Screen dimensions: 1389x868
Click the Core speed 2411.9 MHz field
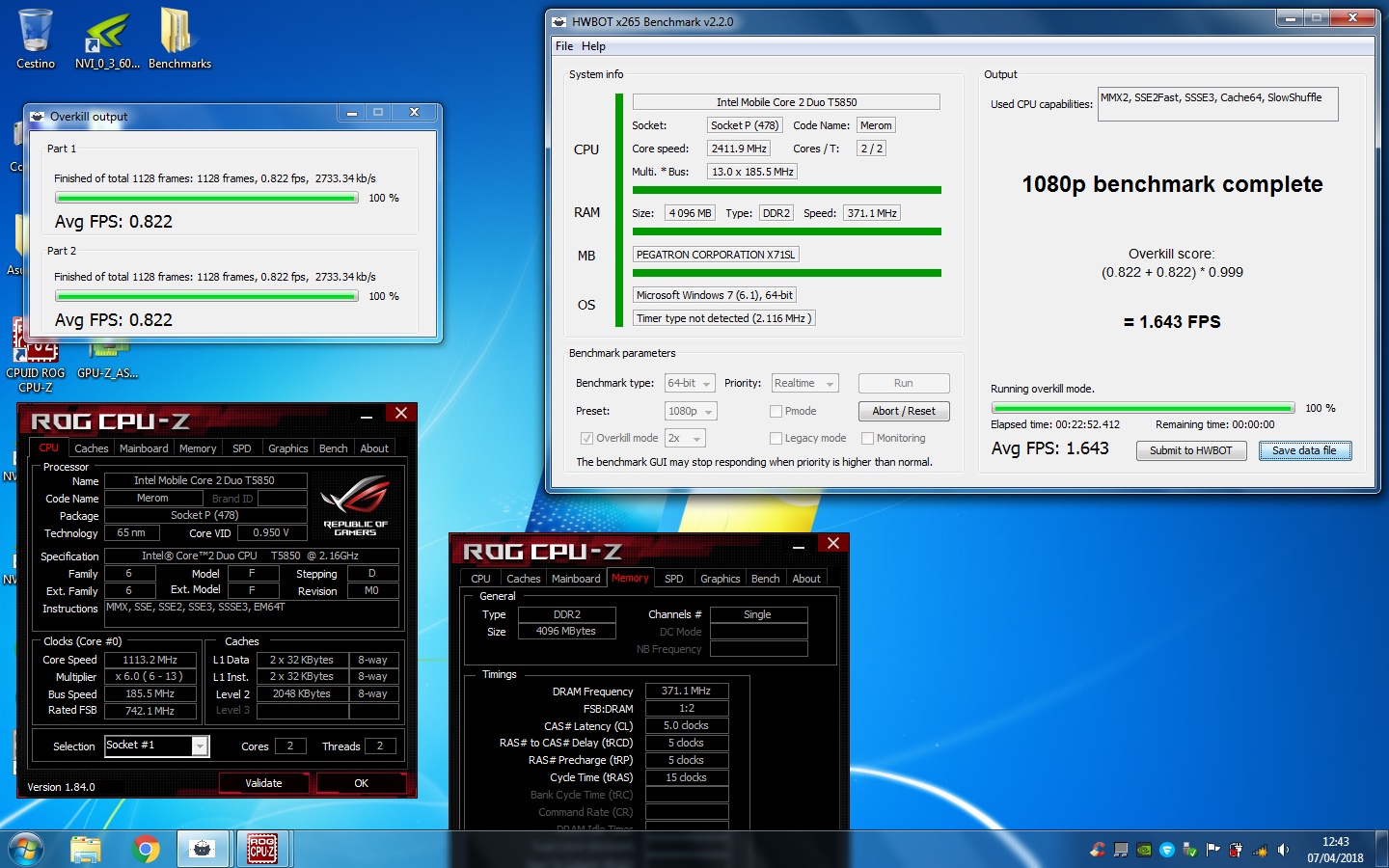point(739,149)
